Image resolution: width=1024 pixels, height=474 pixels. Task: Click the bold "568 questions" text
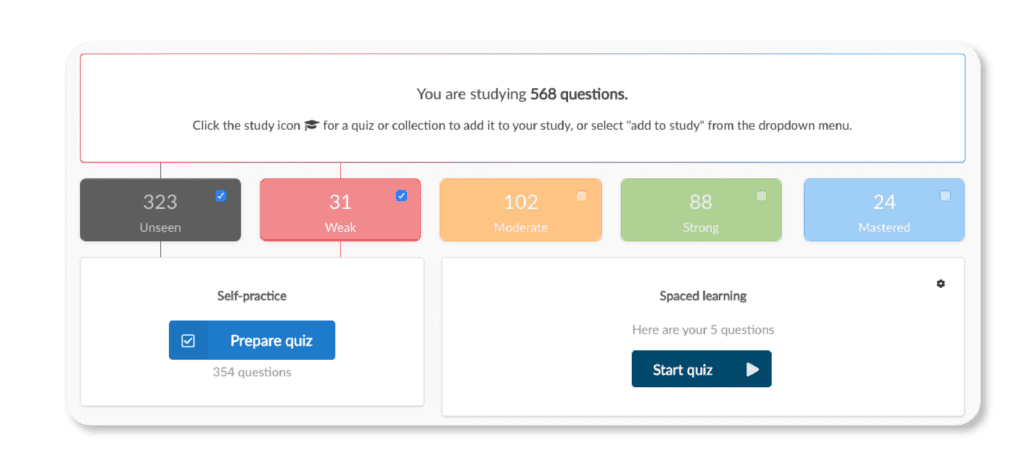coord(579,95)
